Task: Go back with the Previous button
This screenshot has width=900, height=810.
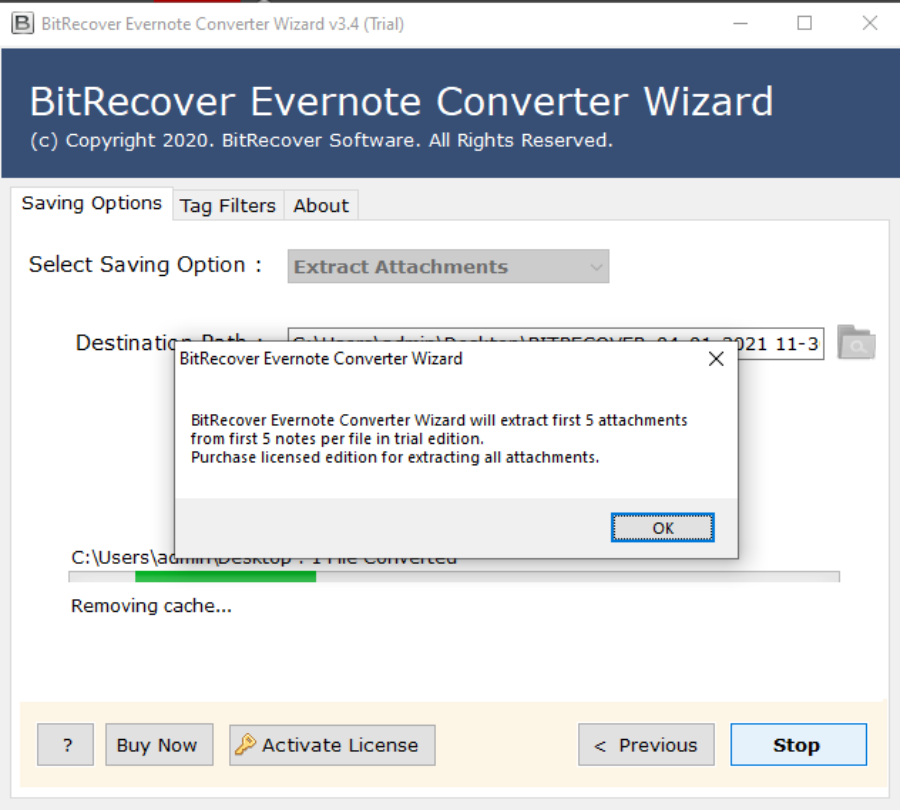Action: pyautogui.click(x=646, y=745)
